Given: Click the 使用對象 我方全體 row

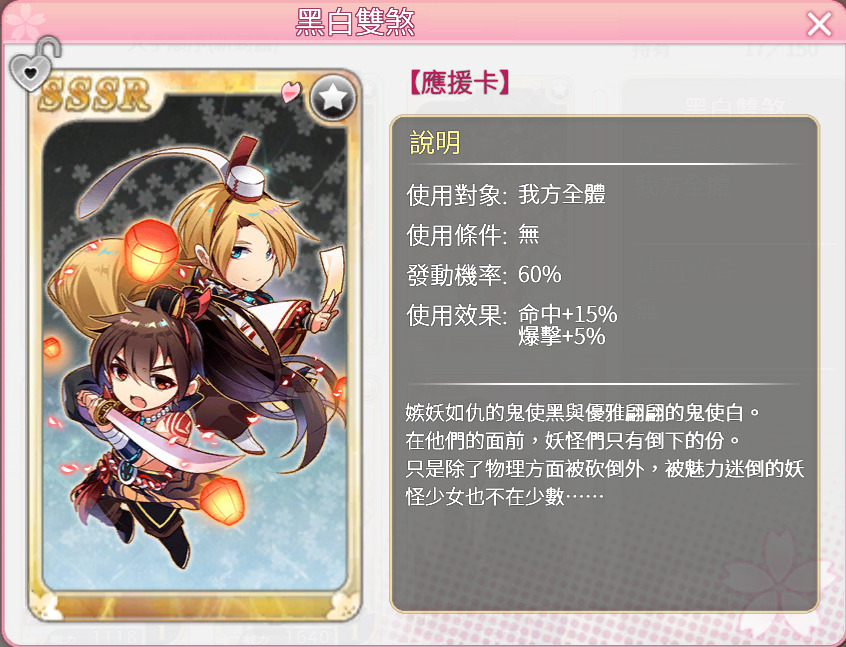Looking at the screenshot, I should pyautogui.click(x=506, y=194).
